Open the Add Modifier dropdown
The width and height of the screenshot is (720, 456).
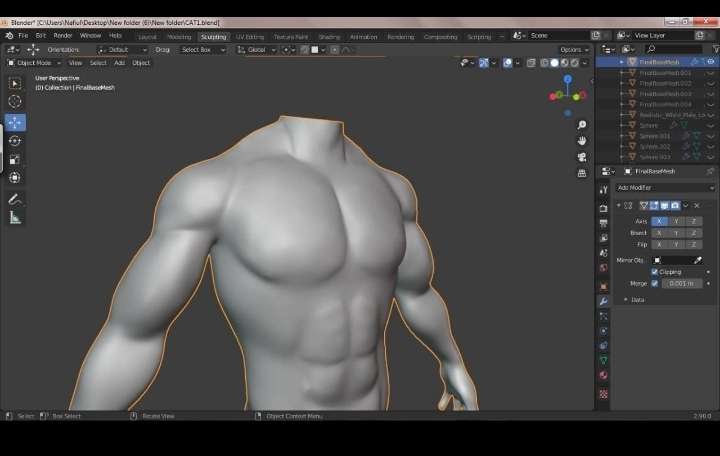click(665, 188)
